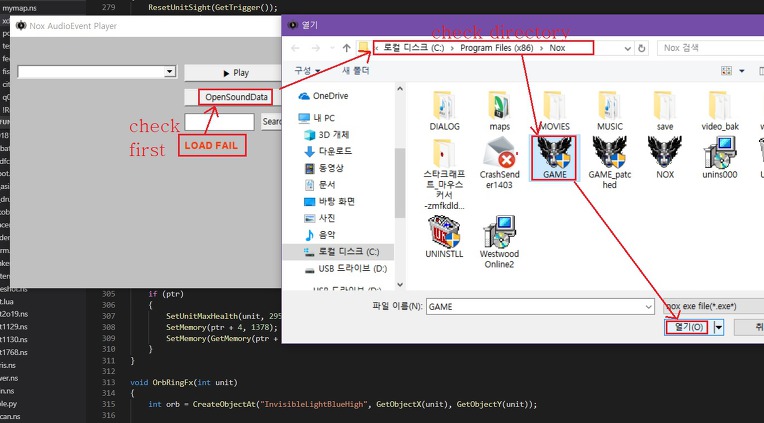The height and width of the screenshot is (423, 764).
Task: Select the Westwood Online2 icon
Action: click(499, 242)
